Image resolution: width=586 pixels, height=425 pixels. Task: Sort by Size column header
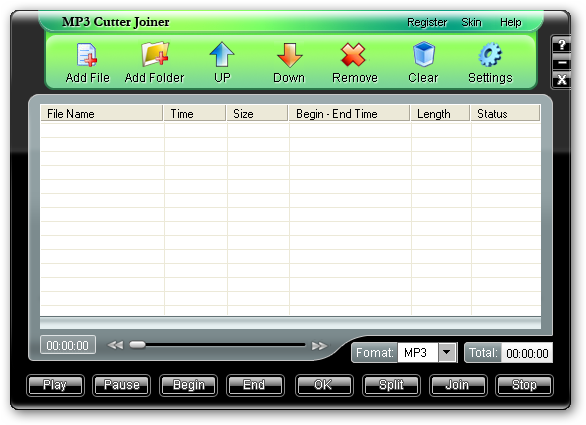coord(257,113)
